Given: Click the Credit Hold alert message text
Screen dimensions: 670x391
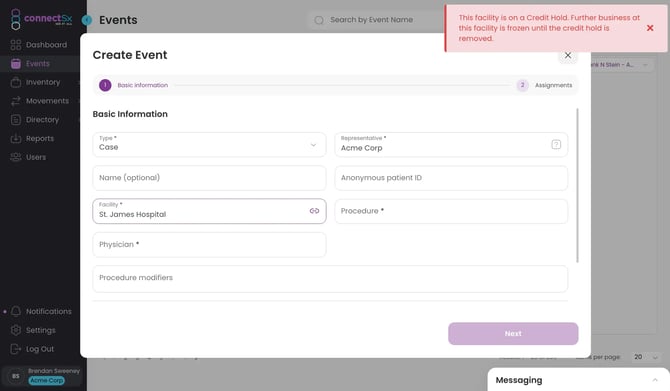Looking at the screenshot, I should tap(549, 28).
